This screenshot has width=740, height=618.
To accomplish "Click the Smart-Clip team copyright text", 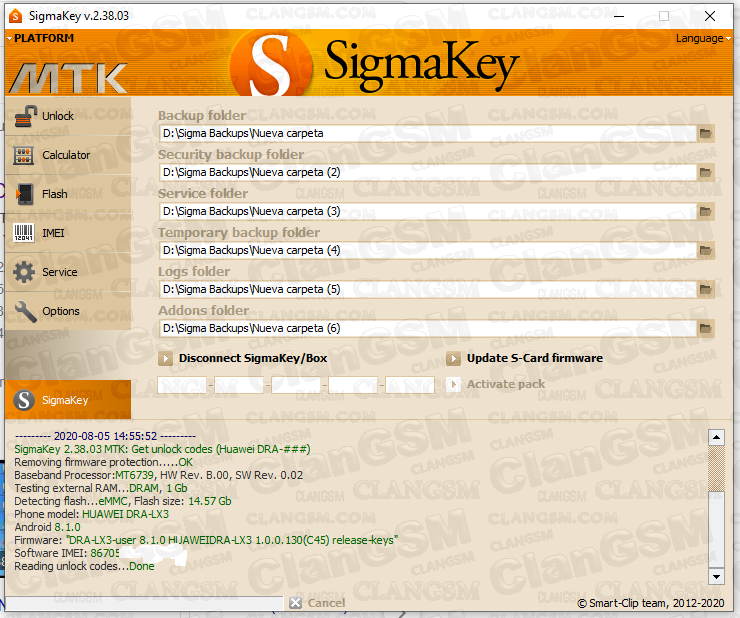I will click(651, 603).
